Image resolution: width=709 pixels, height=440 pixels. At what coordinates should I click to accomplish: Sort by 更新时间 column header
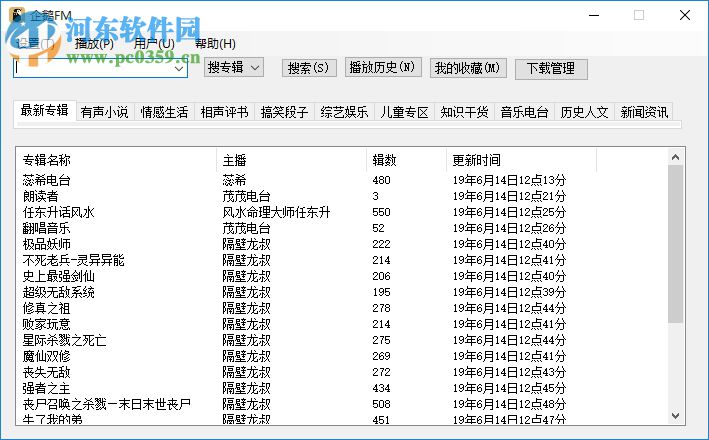[522, 160]
